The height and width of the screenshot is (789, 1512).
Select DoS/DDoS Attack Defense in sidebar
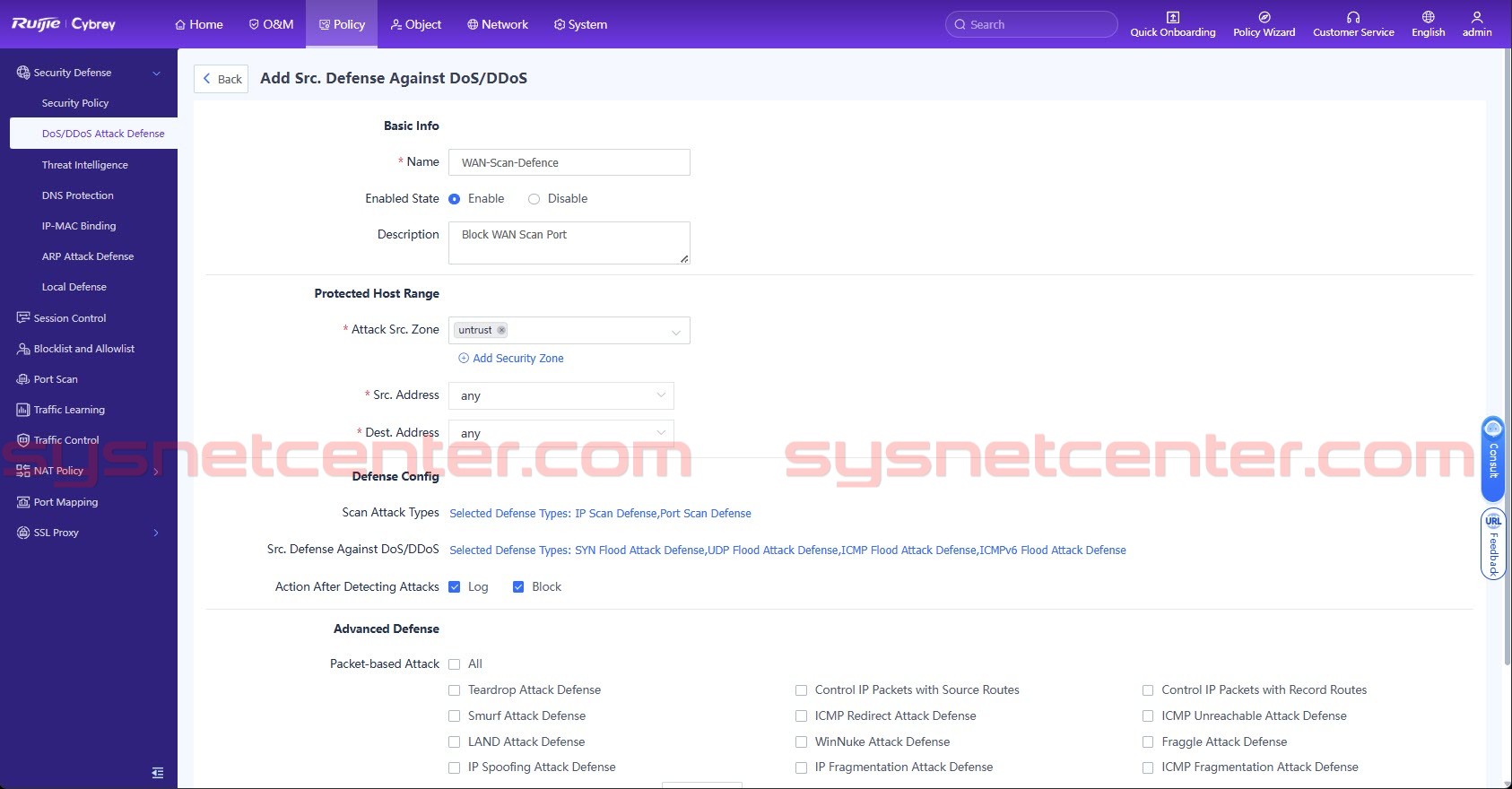[x=93, y=134]
